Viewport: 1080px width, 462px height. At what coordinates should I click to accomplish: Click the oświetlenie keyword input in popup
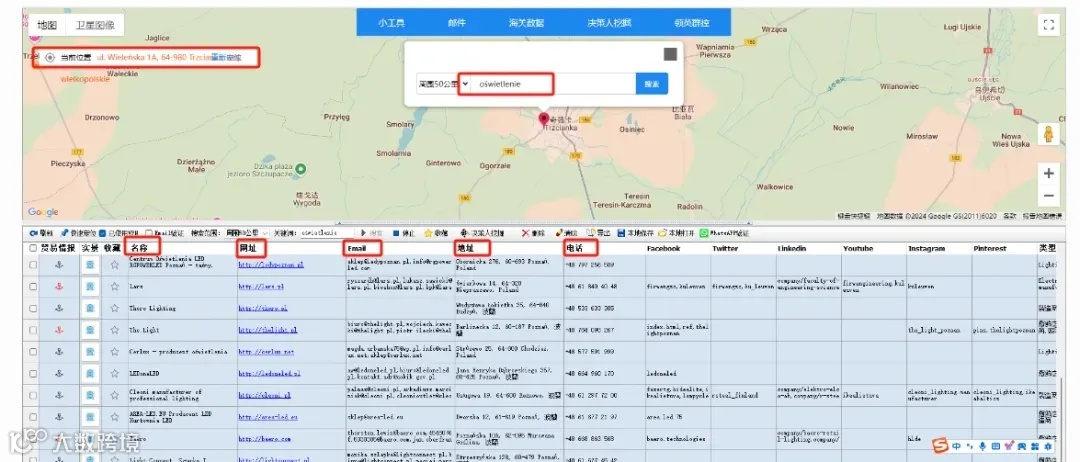click(553, 83)
